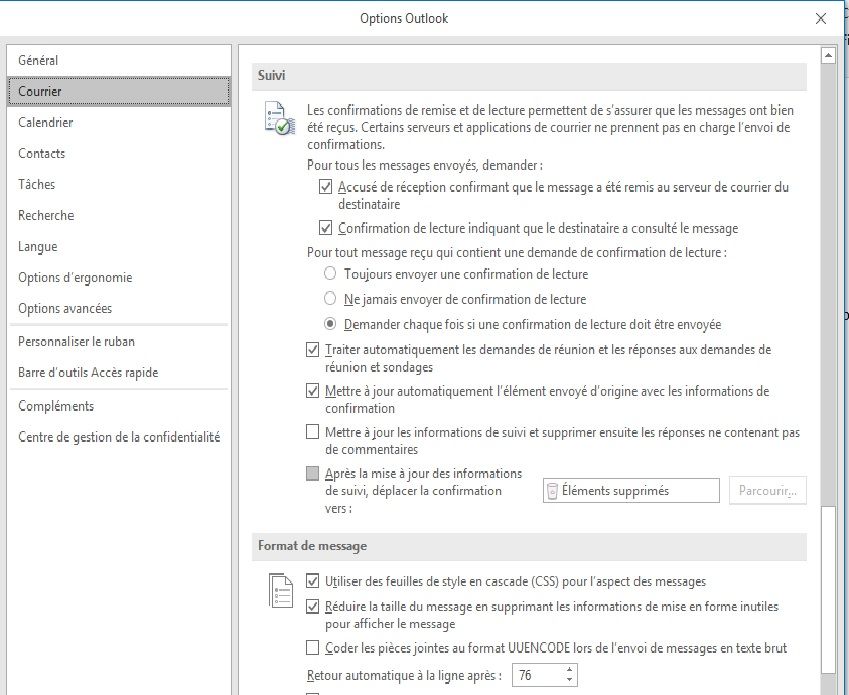Open the Tâches options category
Image resolution: width=849 pixels, height=695 pixels.
pos(119,184)
